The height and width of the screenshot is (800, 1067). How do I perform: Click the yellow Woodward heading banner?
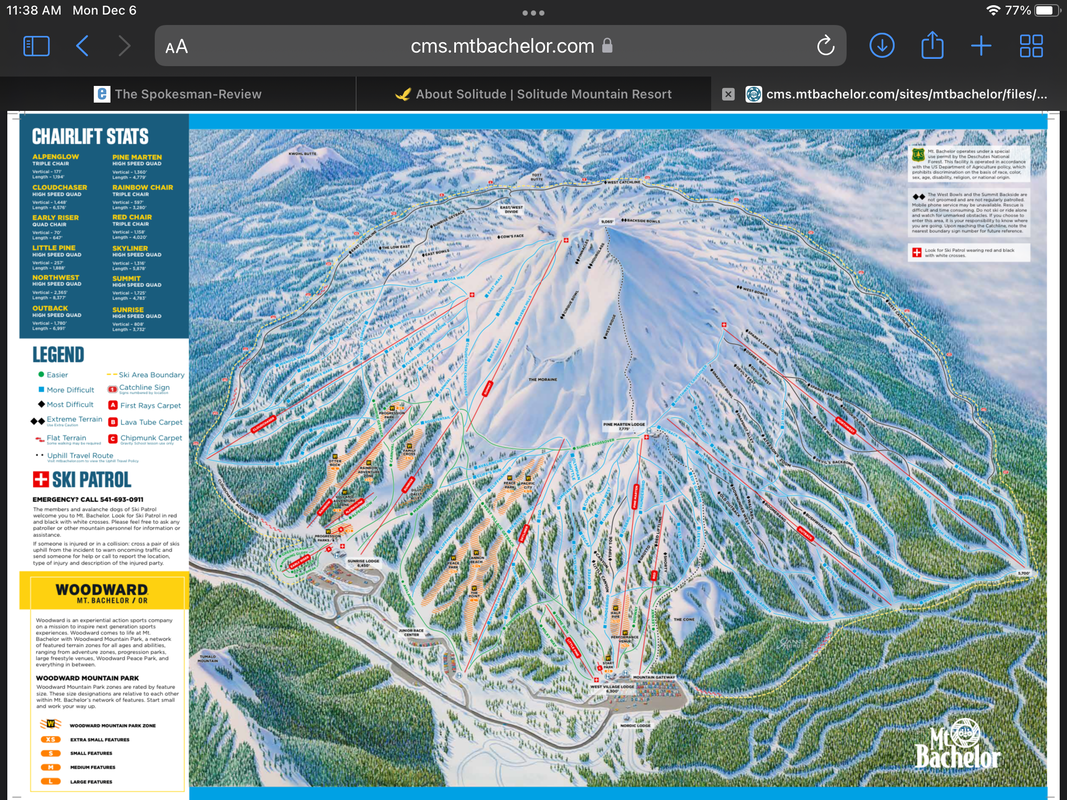[103, 591]
